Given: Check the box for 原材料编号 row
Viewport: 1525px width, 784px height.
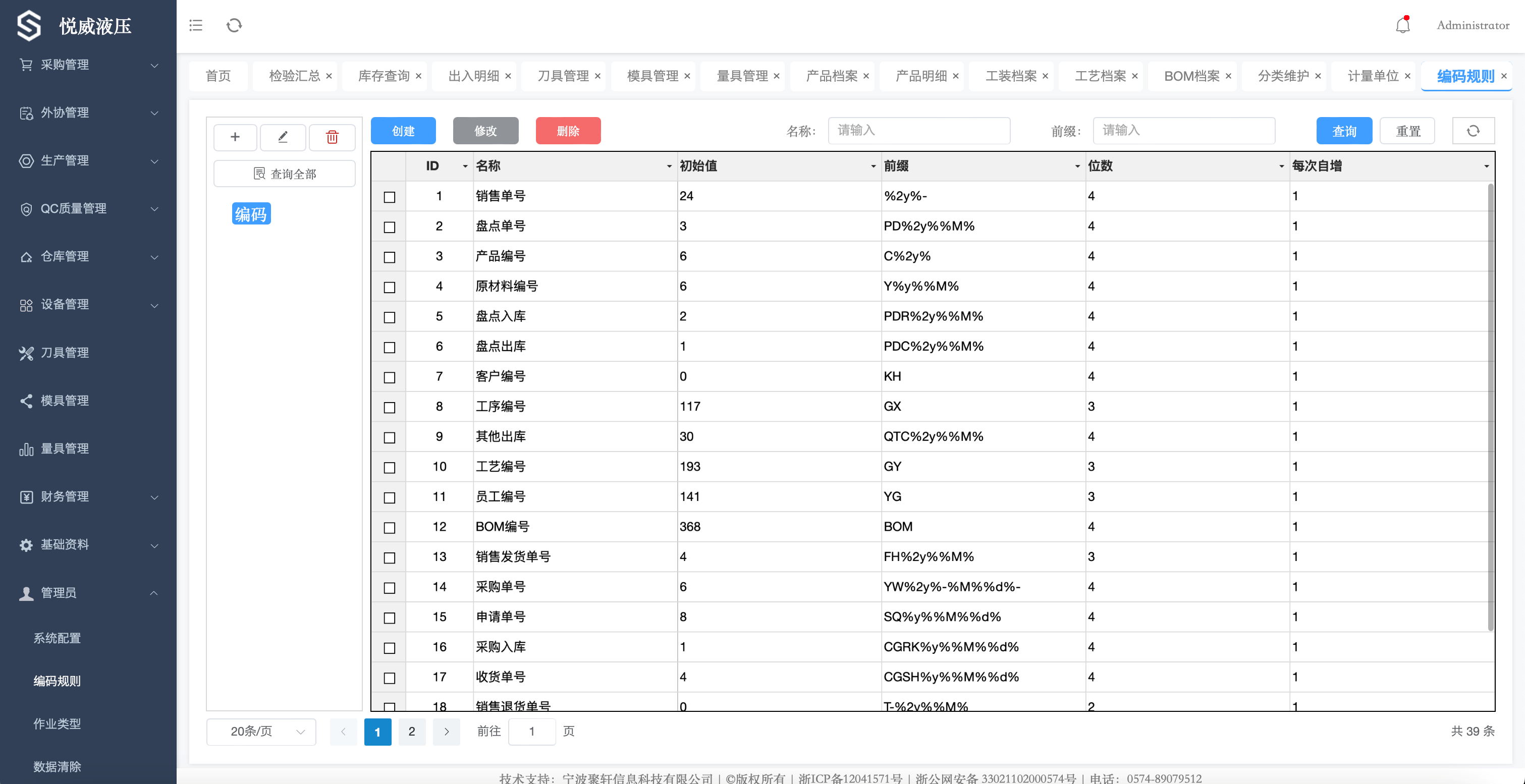Looking at the screenshot, I should [390, 288].
